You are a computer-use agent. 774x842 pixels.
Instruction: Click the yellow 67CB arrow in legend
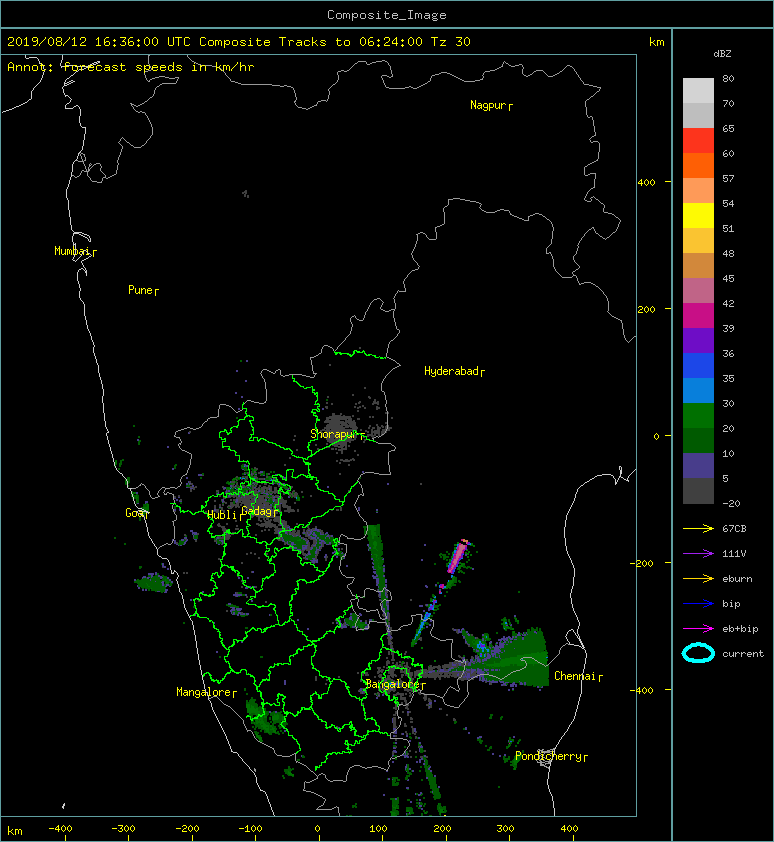coord(698,528)
